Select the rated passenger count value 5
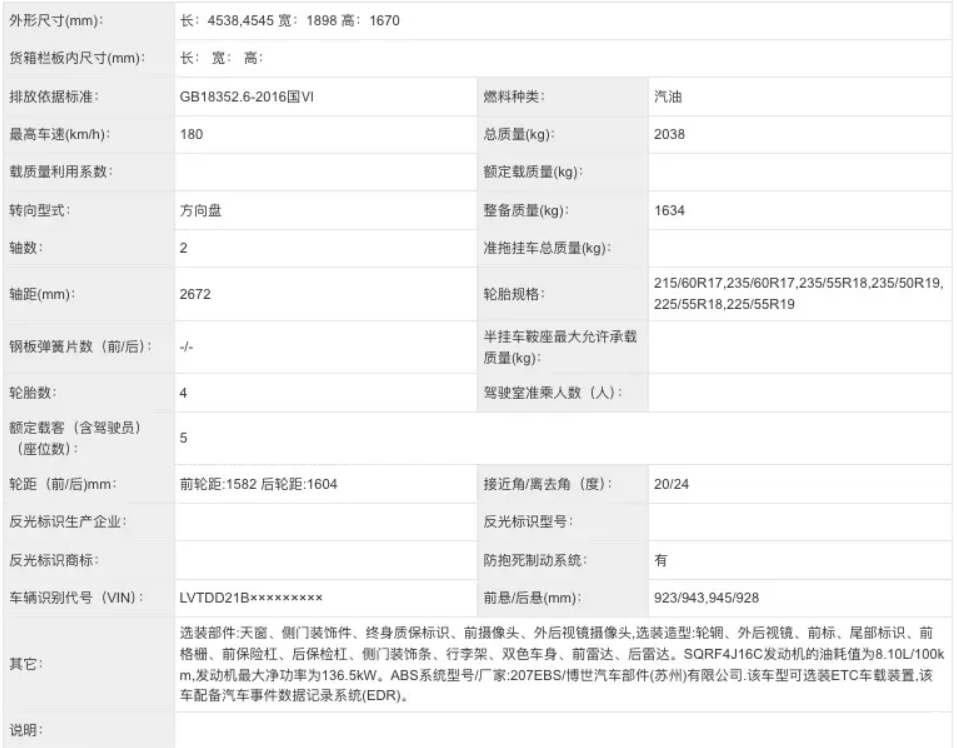This screenshot has height=748, width=957. tap(184, 437)
